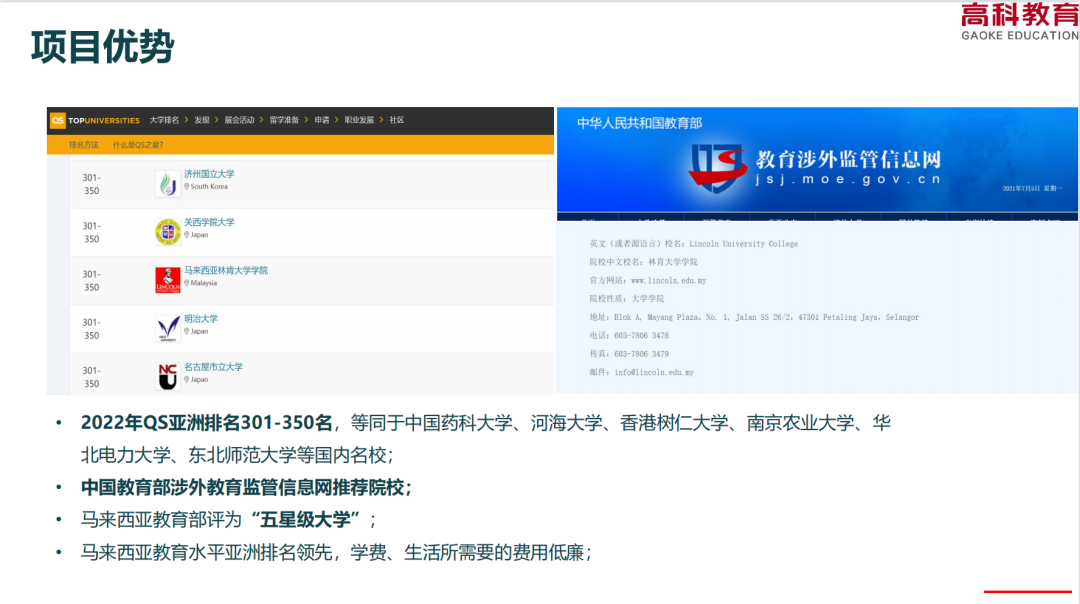
Task: Click the Jeju National University logo (济州国立大学)
Action: tap(167, 184)
